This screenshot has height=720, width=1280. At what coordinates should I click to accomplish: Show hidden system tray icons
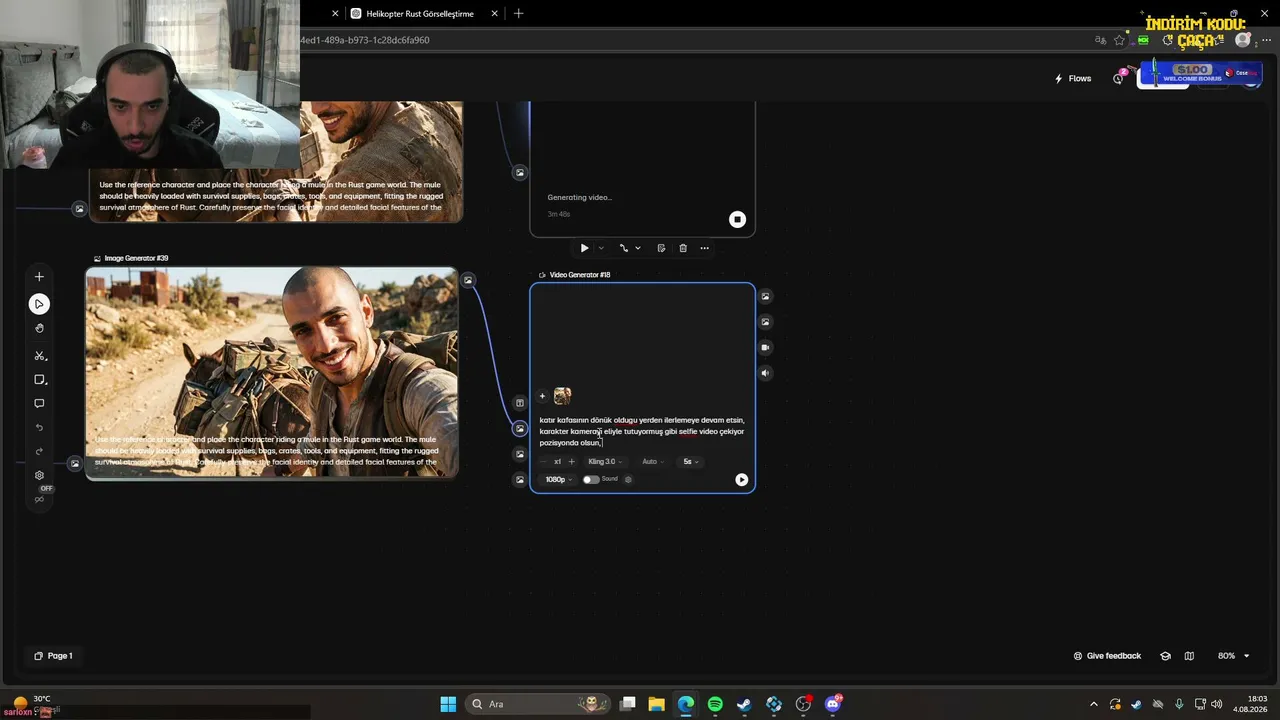tap(1093, 704)
